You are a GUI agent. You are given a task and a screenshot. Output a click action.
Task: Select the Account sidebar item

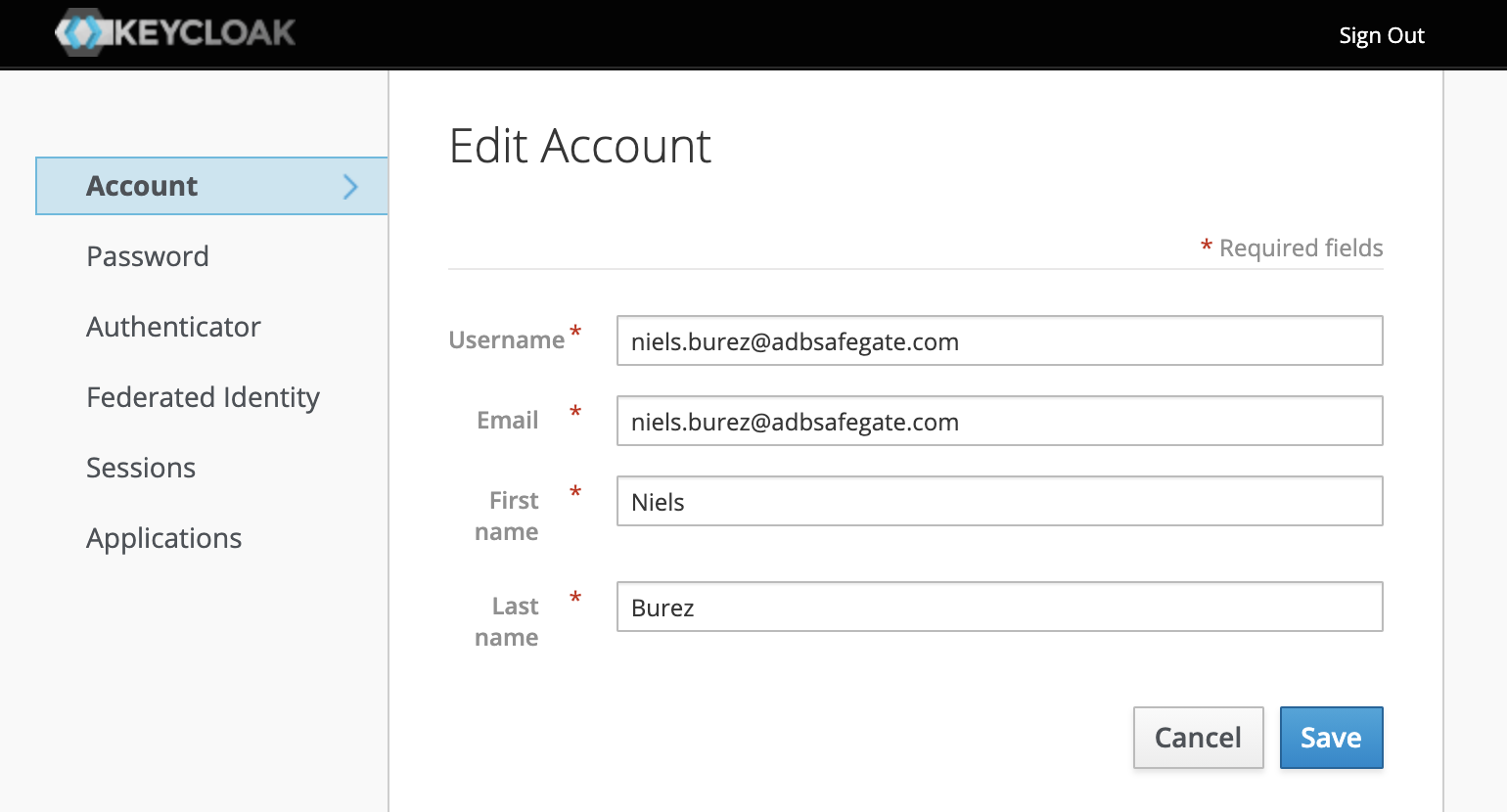click(143, 186)
